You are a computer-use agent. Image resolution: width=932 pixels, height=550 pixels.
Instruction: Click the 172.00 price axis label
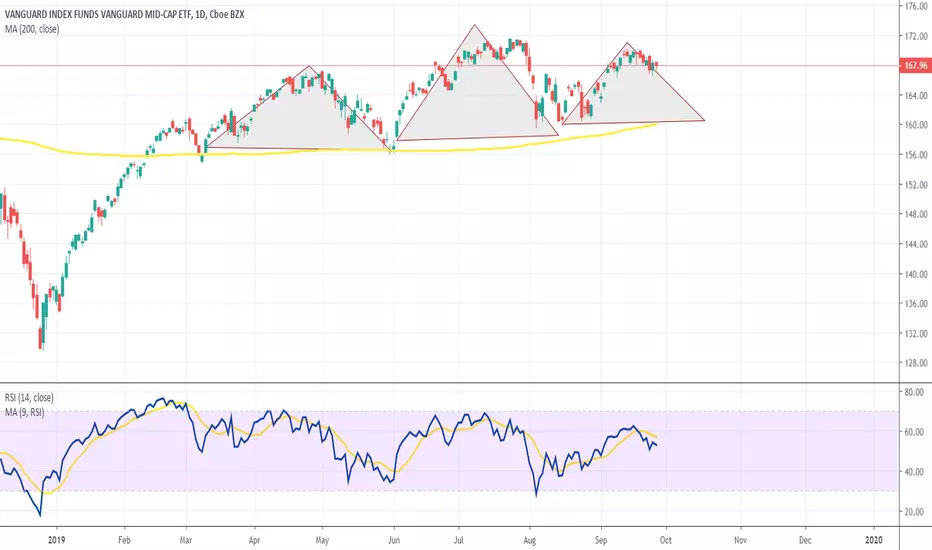click(915, 36)
